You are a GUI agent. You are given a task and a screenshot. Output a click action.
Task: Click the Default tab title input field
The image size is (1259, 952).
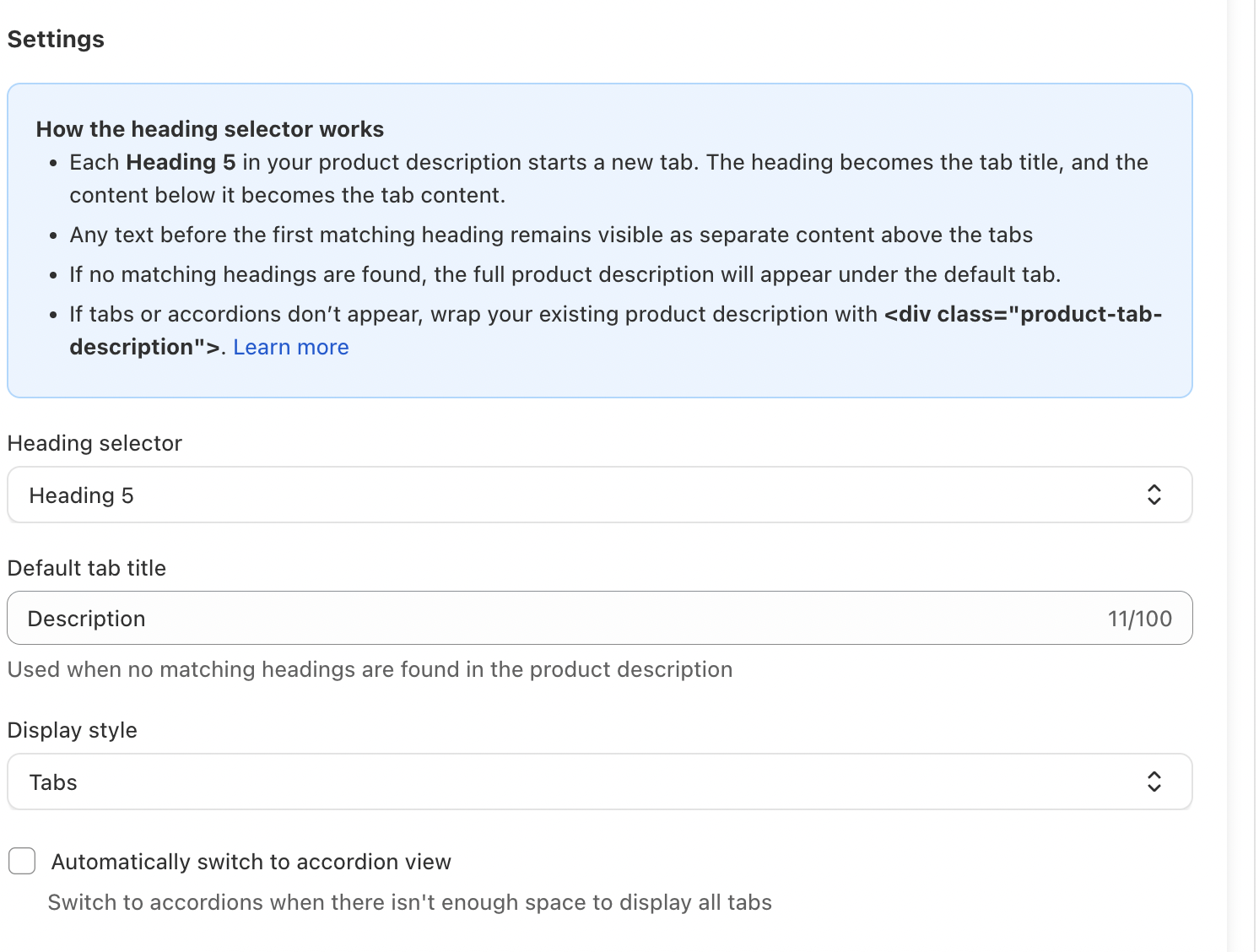pos(599,619)
